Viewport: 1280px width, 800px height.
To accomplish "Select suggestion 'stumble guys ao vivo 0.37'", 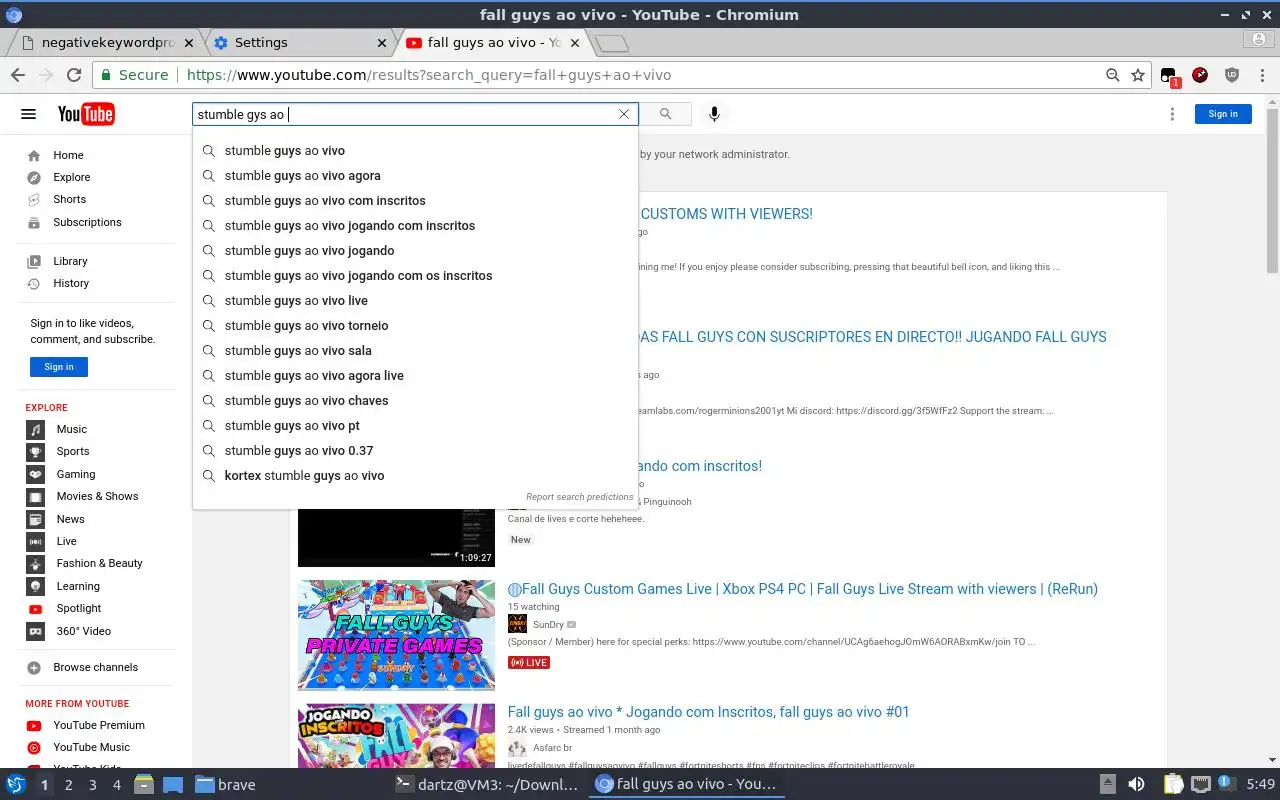I will (415, 450).
